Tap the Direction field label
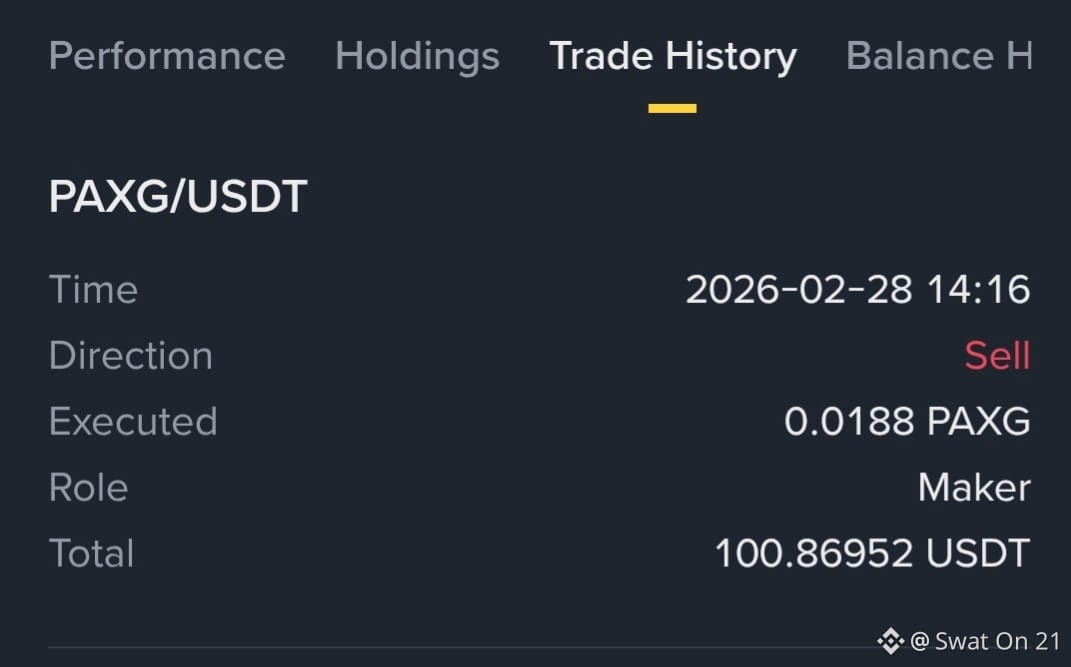Viewport: 1071px width, 667px height. coord(131,356)
